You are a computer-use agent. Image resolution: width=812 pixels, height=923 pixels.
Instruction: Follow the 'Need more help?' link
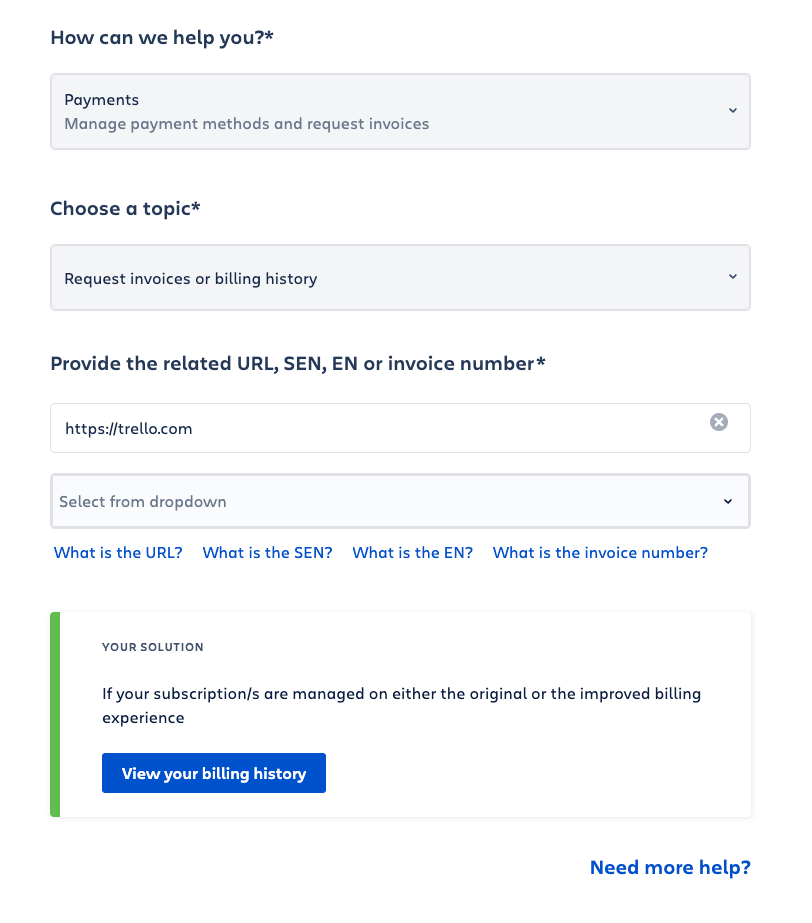pos(670,867)
